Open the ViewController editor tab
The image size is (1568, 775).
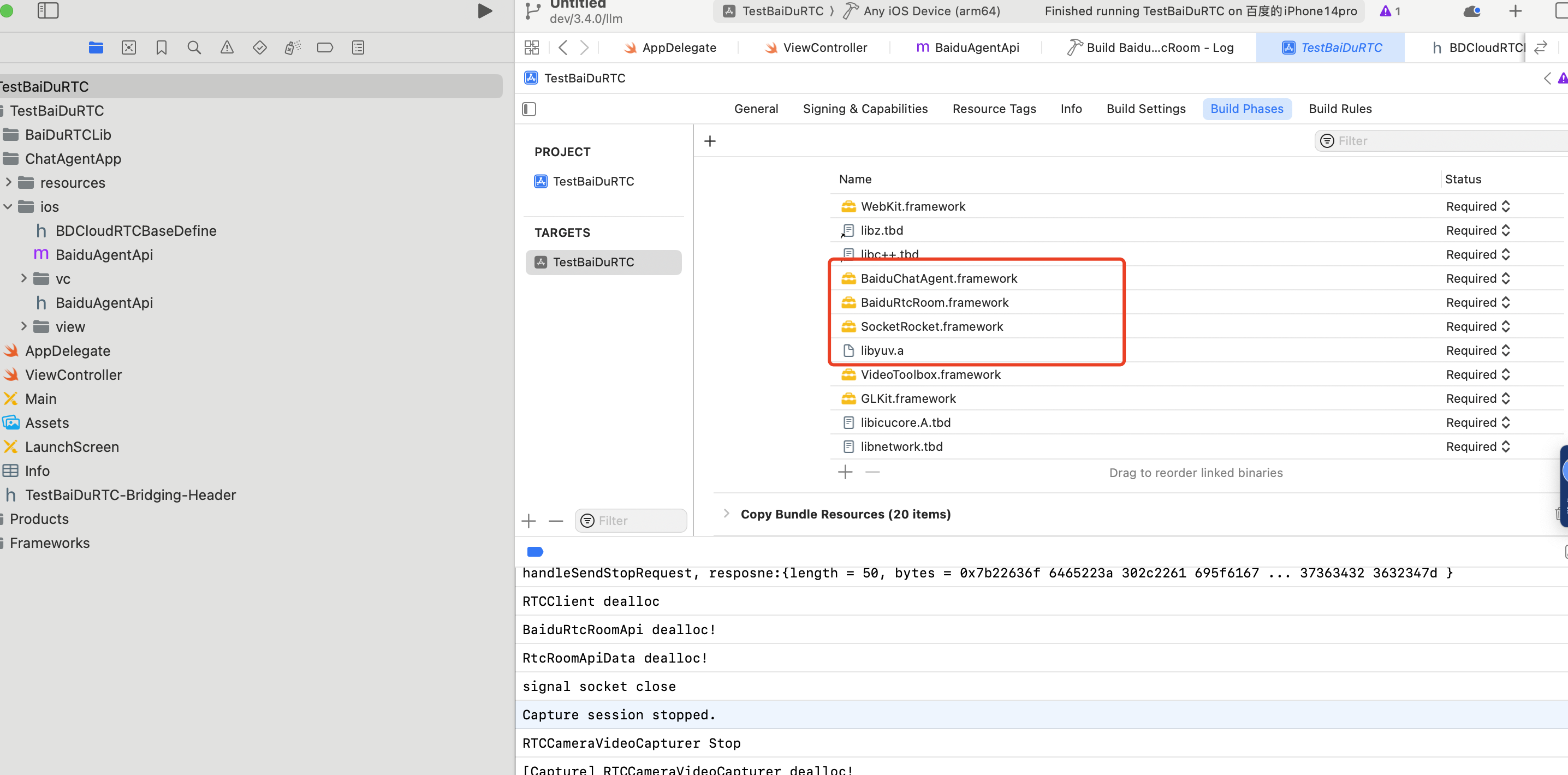(x=816, y=47)
